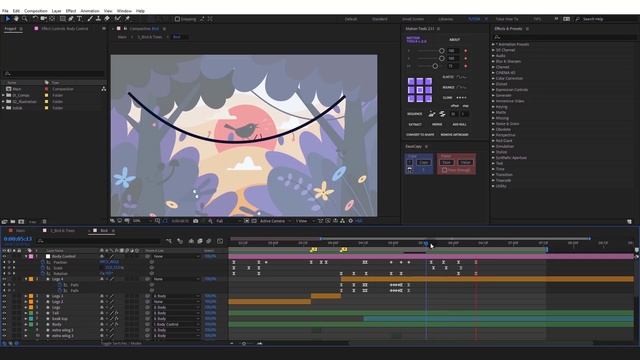The width and height of the screenshot is (640, 360).
Task: Open the File menu
Action: pyautogui.click(x=5, y=11)
